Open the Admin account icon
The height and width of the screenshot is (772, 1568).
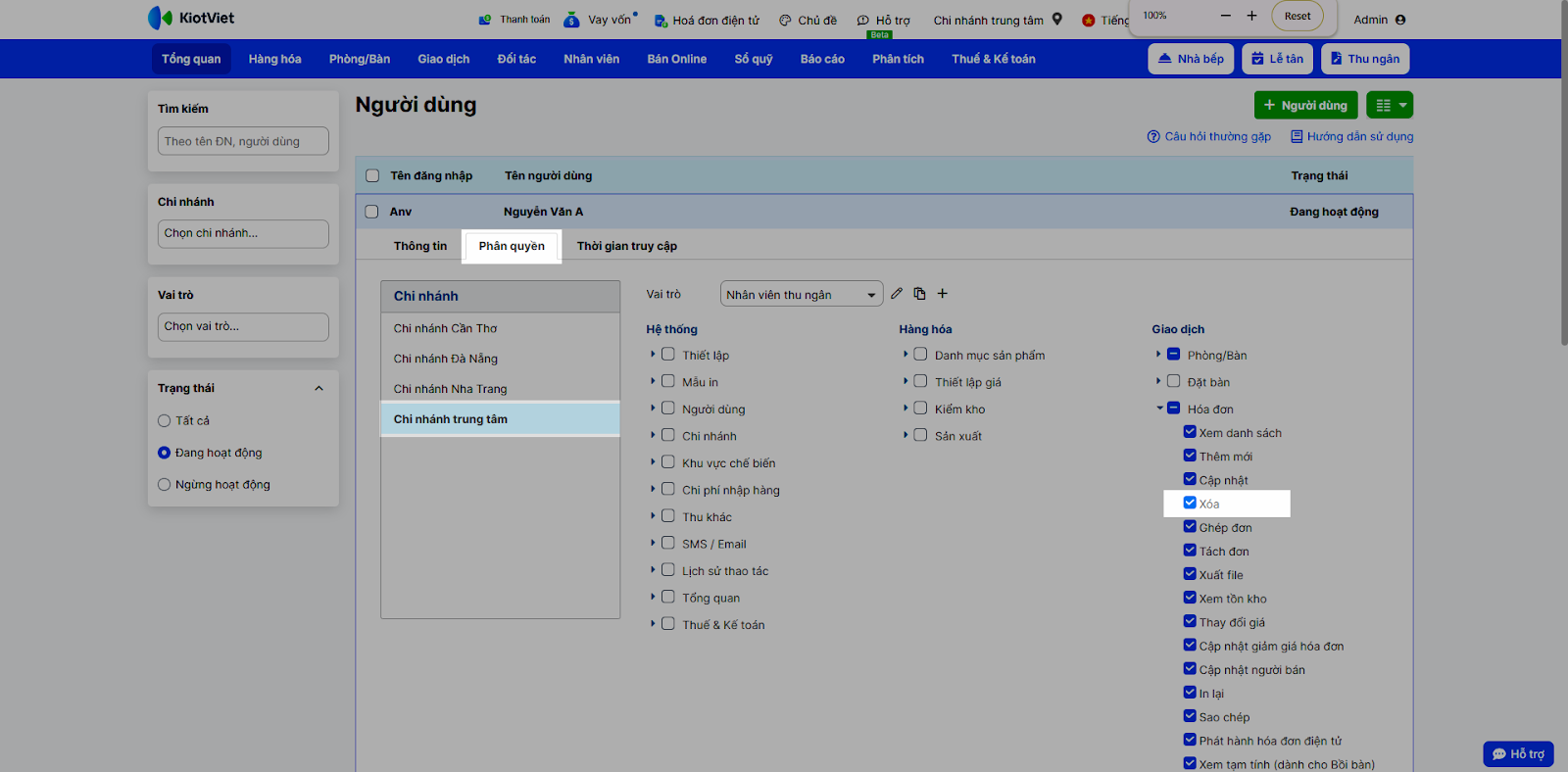pyautogui.click(x=1399, y=20)
